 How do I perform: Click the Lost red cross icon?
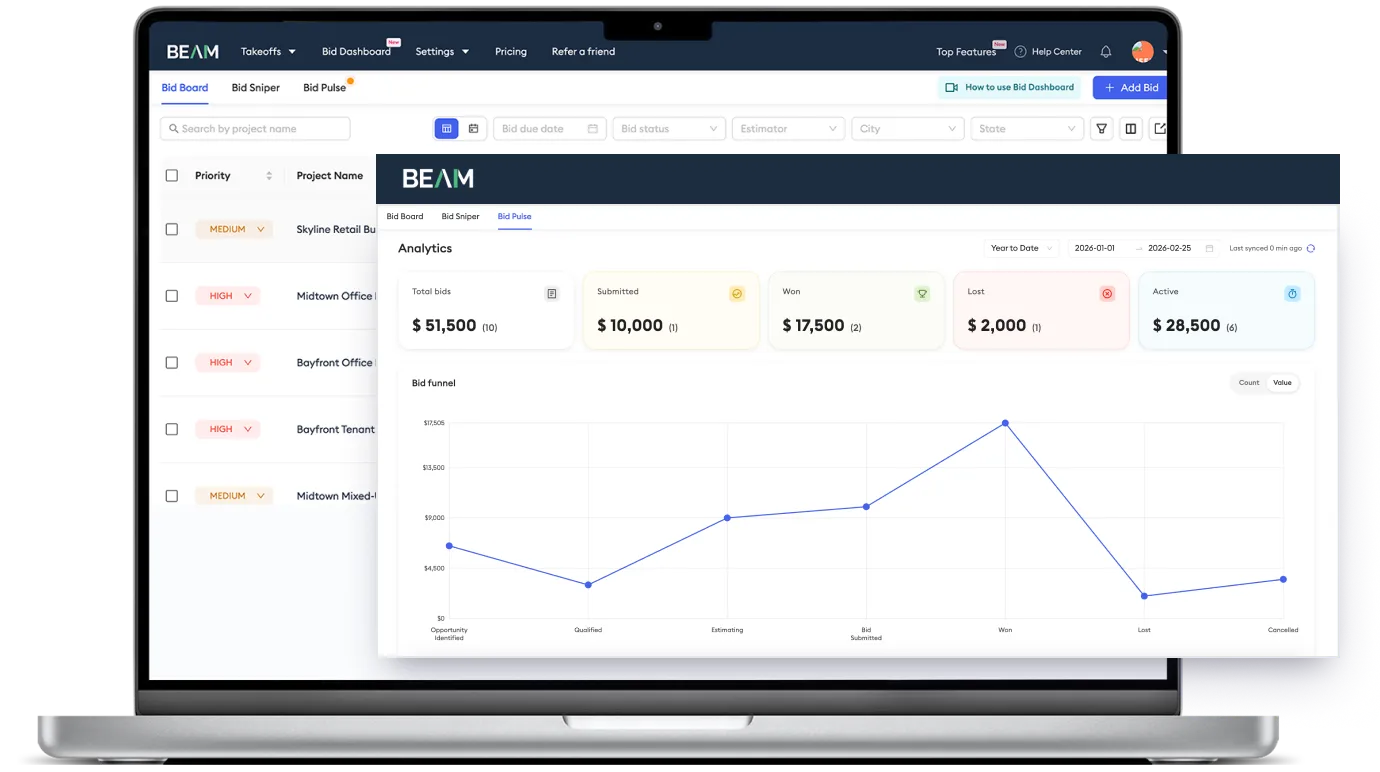click(x=1107, y=294)
